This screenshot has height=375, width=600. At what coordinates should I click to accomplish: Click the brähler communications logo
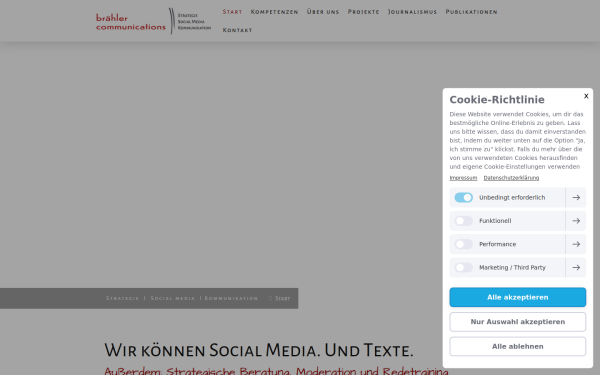pyautogui.click(x=153, y=21)
